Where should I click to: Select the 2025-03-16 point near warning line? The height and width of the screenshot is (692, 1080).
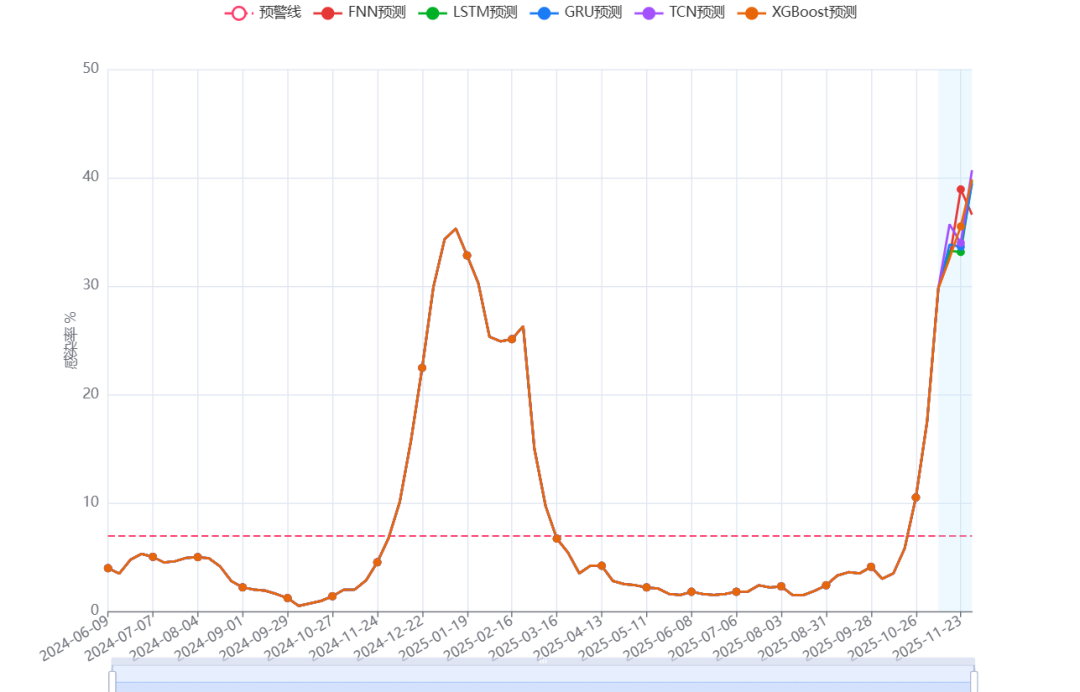pos(557,538)
